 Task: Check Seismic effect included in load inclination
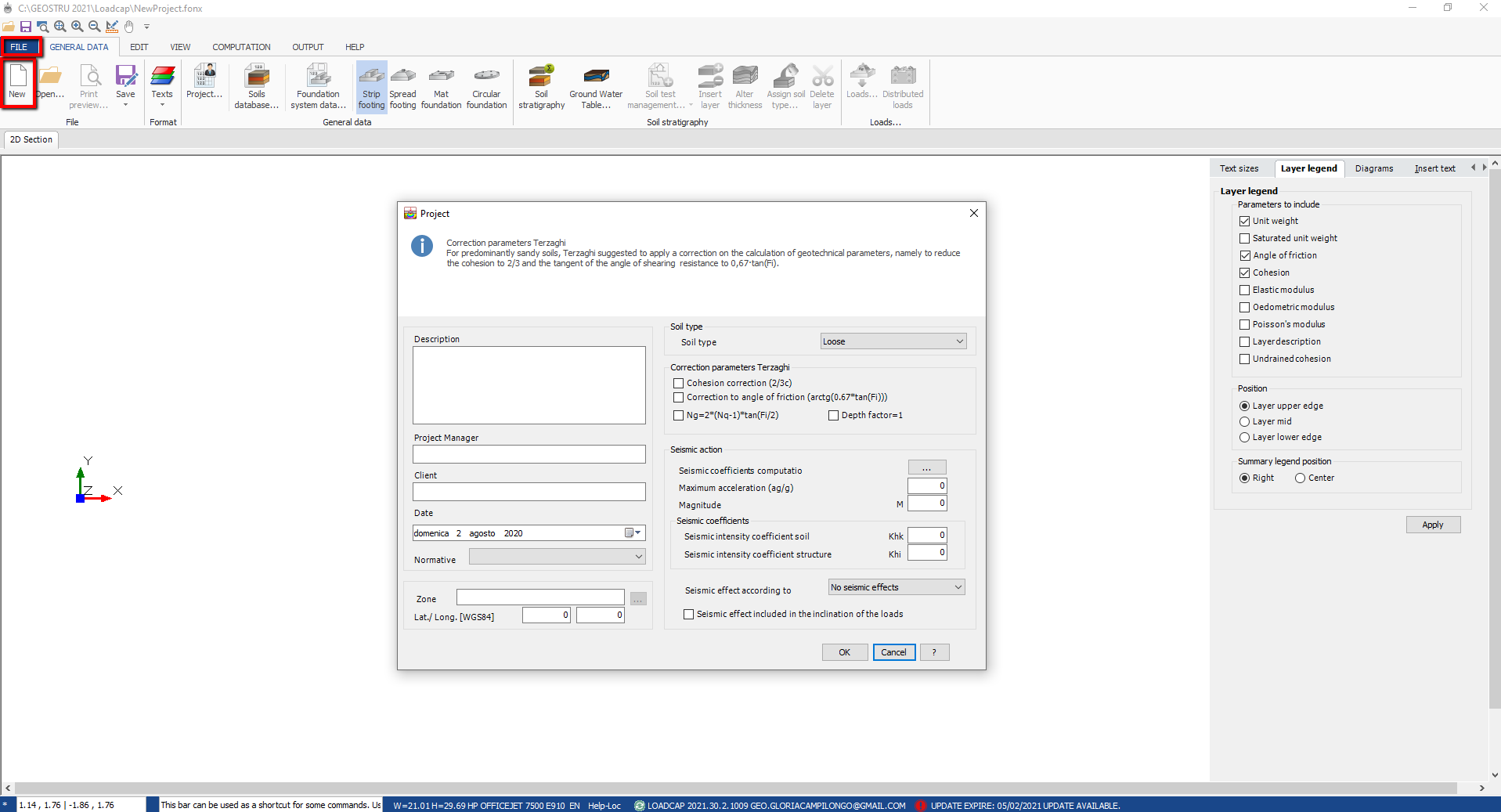(x=689, y=615)
